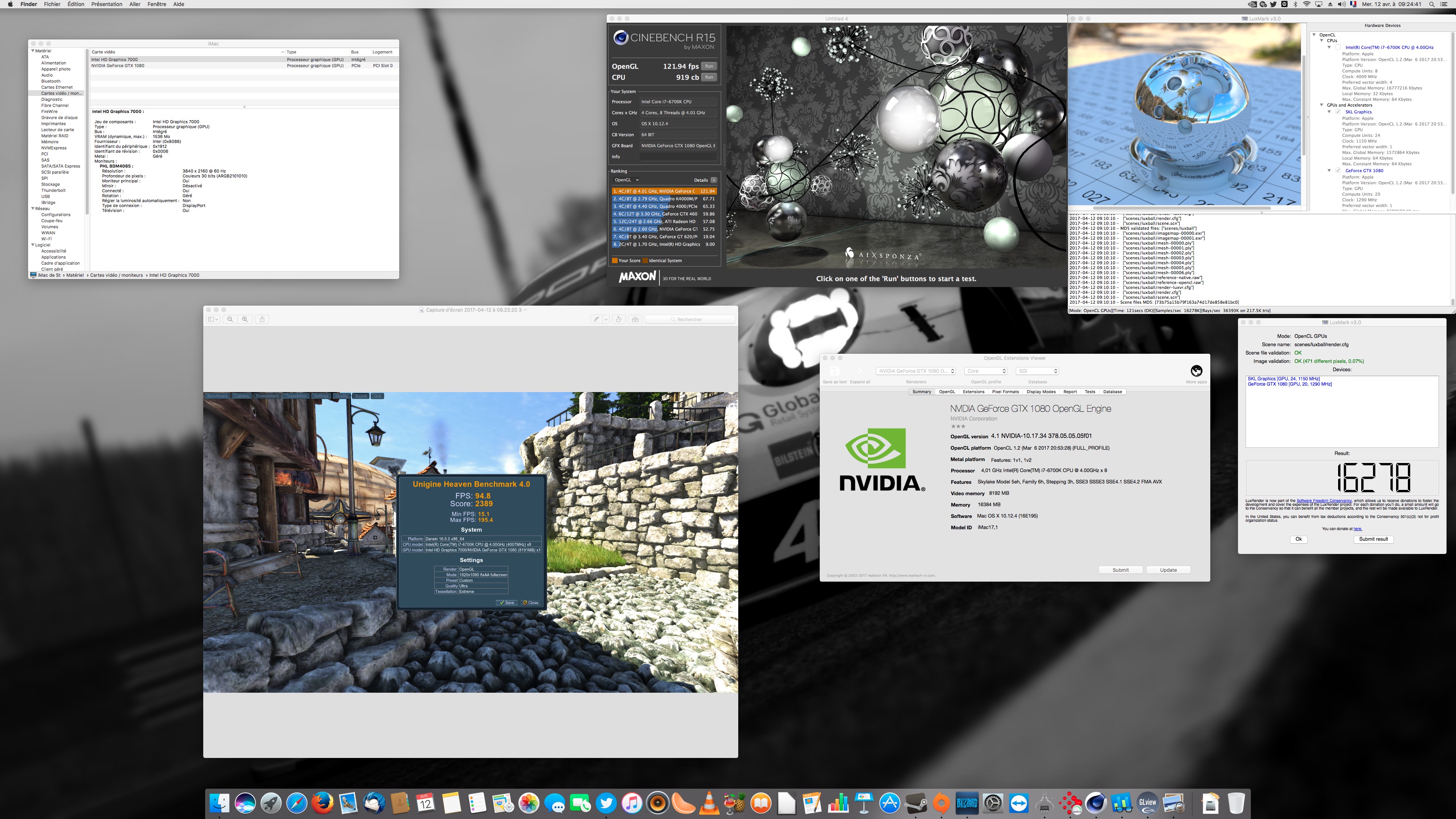The height and width of the screenshot is (819, 1456).
Task: Click the Preview rotate icon
Action: [x=619, y=319]
